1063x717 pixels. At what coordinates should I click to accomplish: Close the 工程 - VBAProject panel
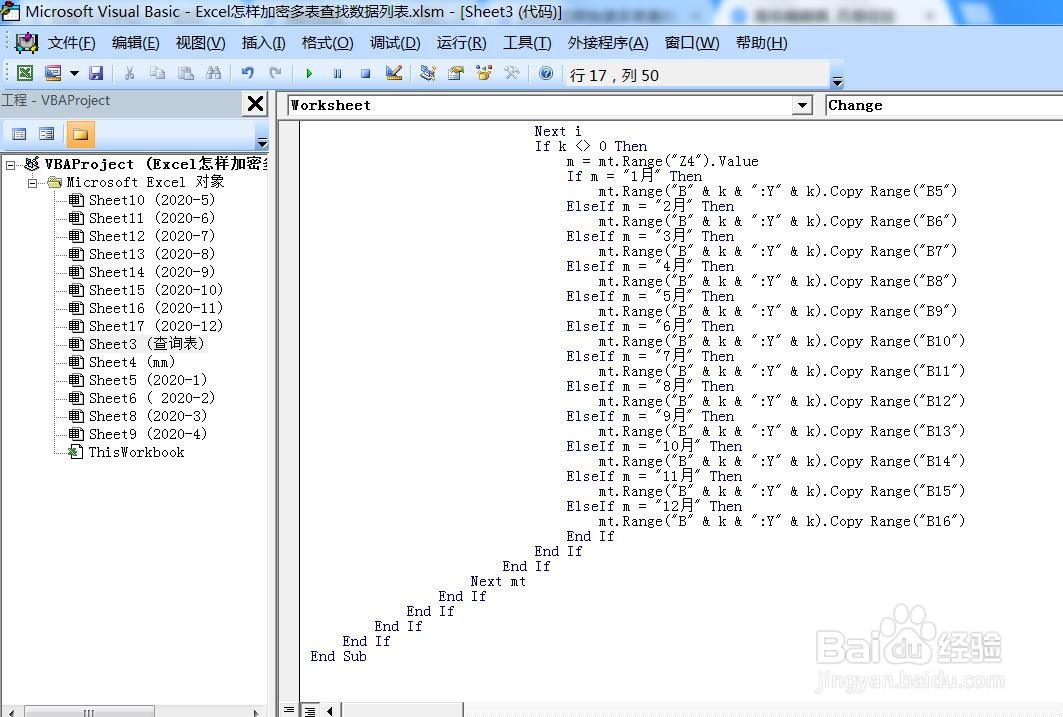255,104
